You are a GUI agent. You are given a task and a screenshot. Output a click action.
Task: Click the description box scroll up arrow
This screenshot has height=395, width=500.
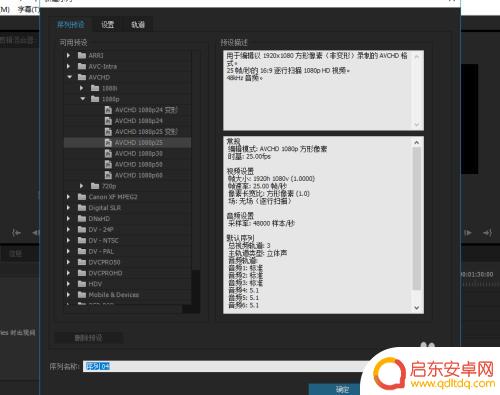(417, 56)
